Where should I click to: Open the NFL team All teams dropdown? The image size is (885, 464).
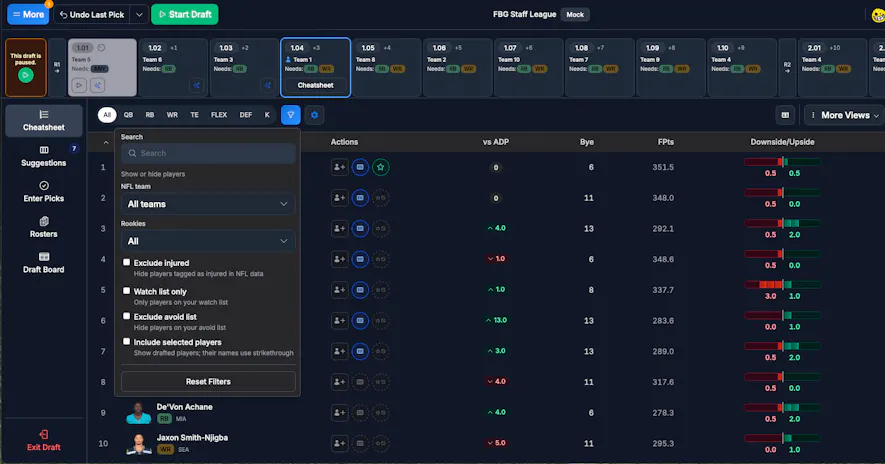[208, 204]
